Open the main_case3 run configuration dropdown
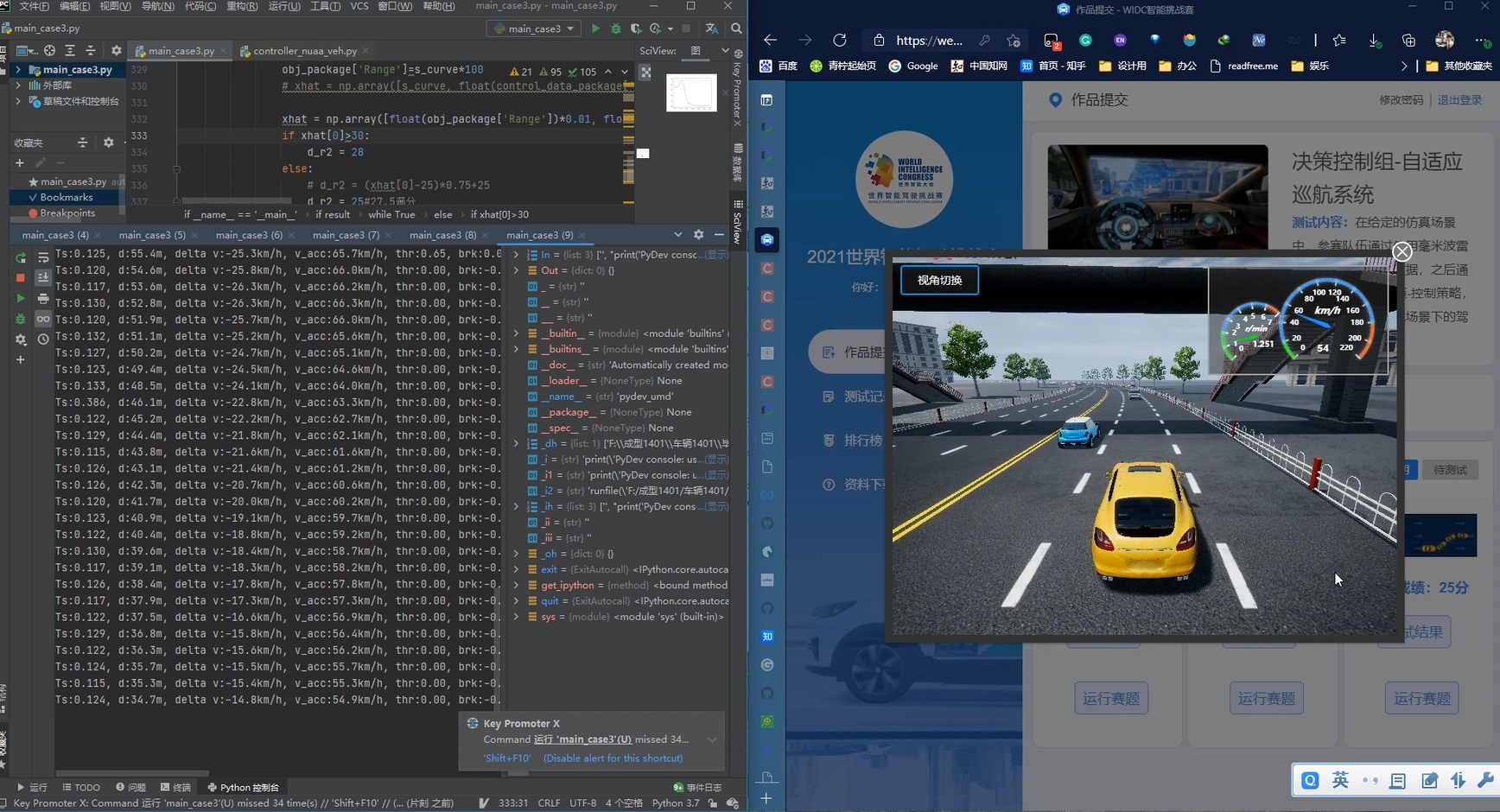This screenshot has width=1500, height=812. click(x=534, y=29)
